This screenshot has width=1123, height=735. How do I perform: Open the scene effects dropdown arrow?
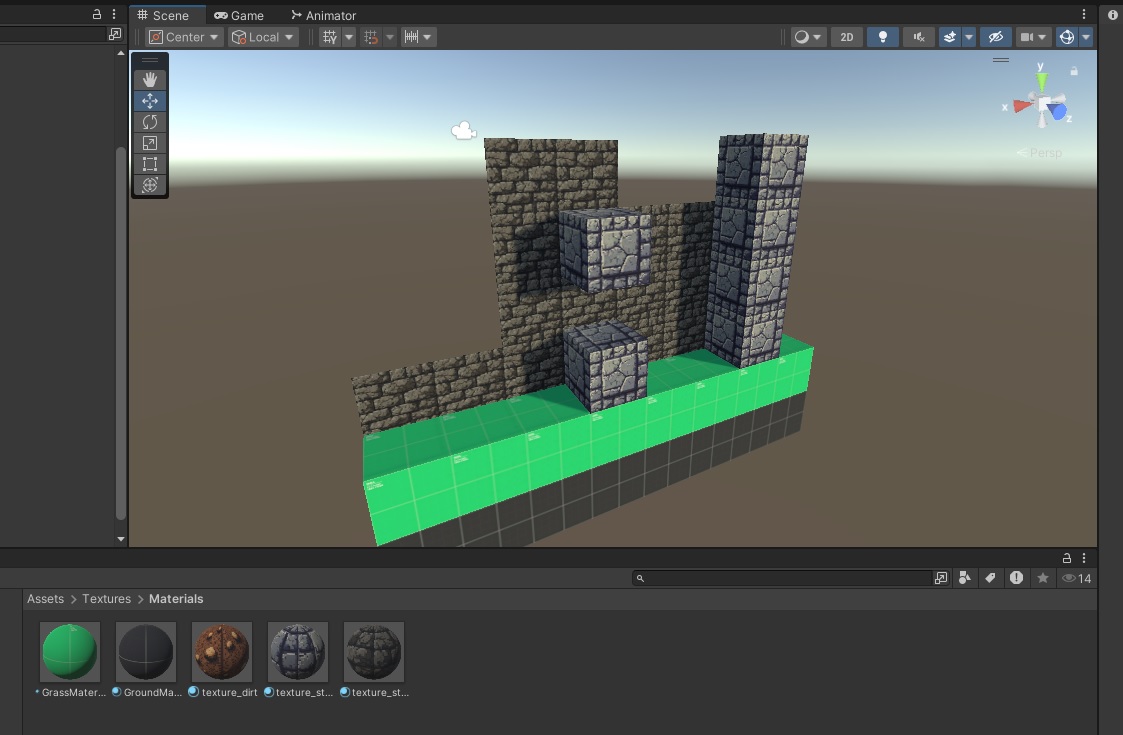click(x=969, y=37)
